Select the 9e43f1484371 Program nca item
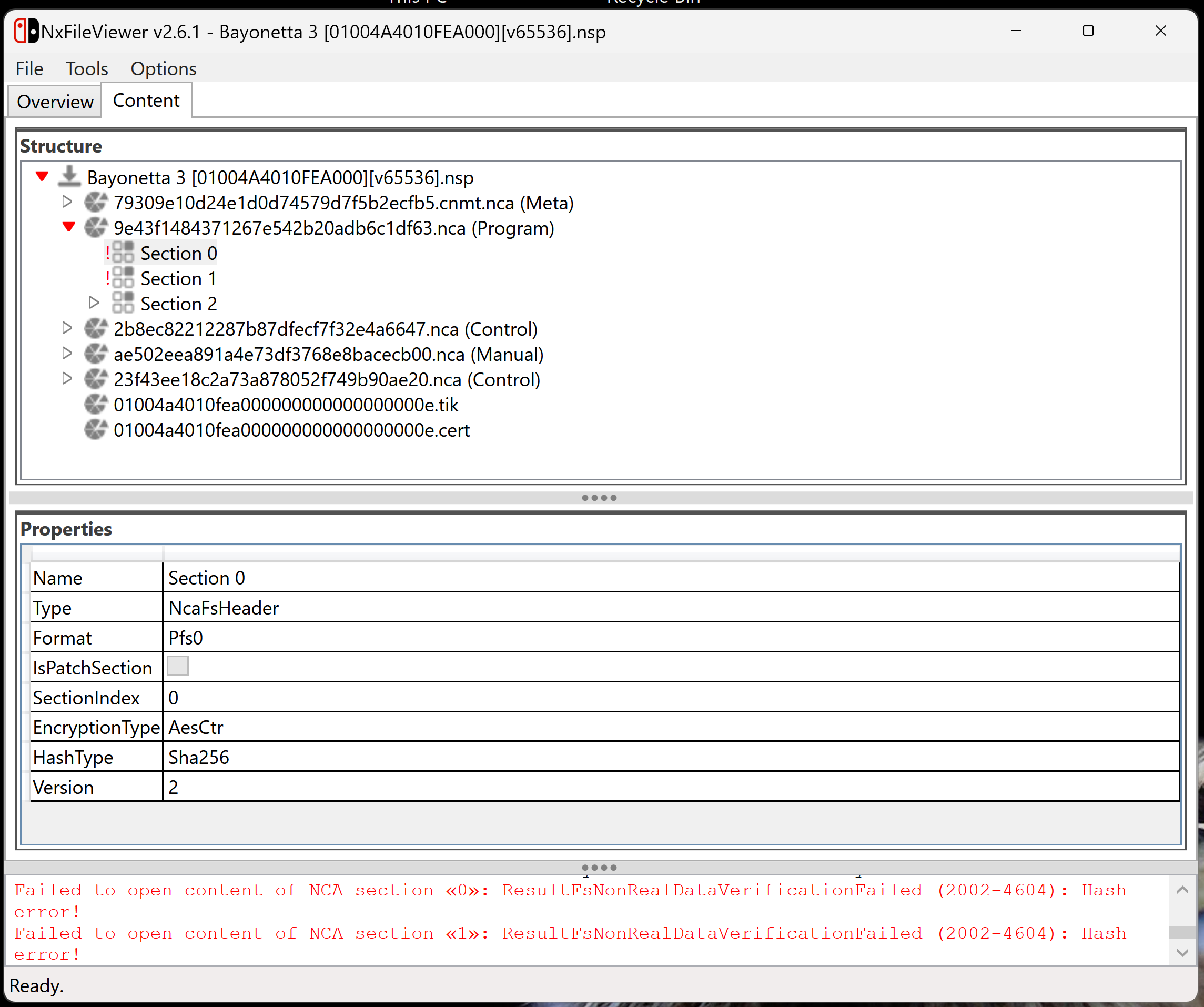The image size is (1204, 1007). [333, 228]
